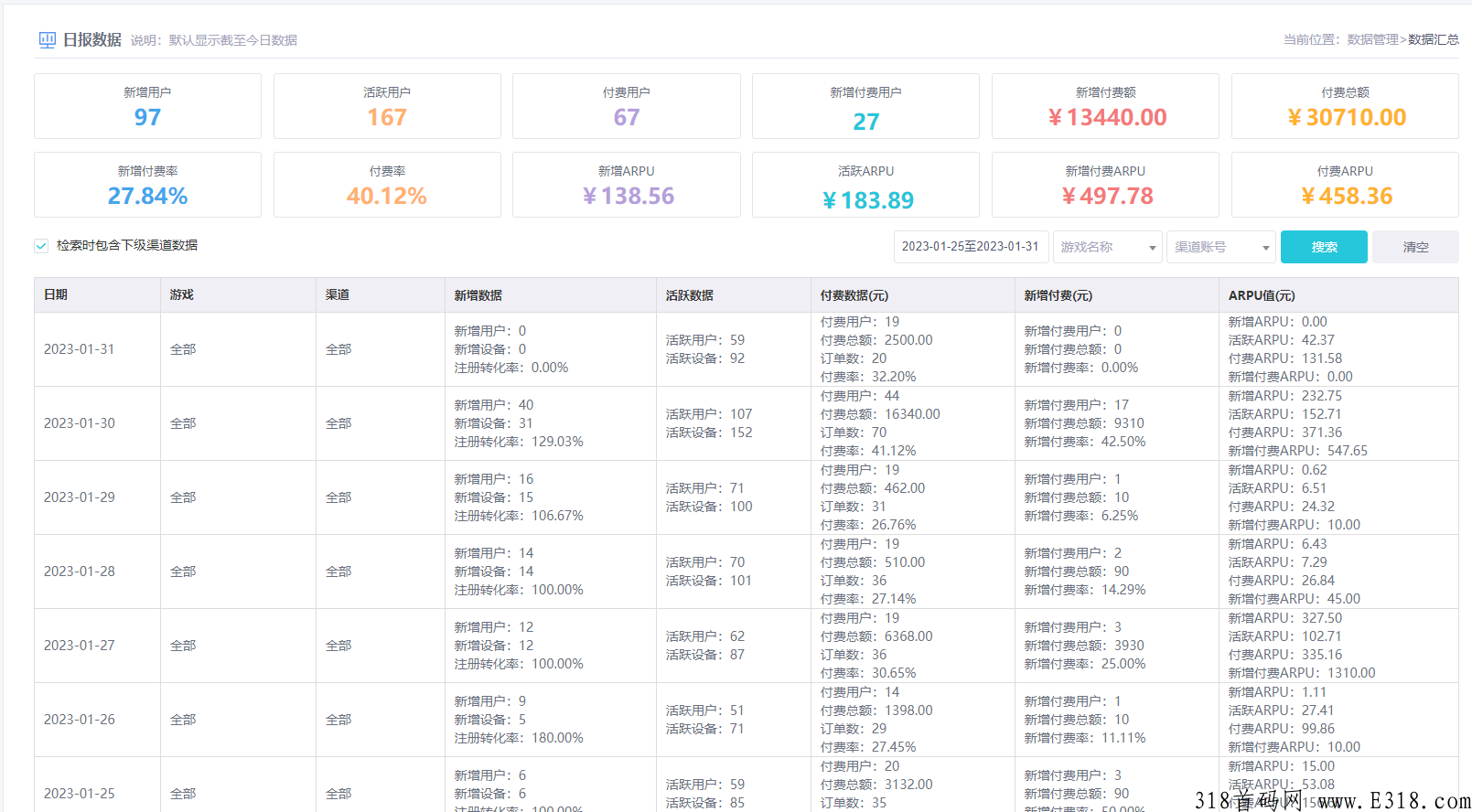1472x812 pixels.
Task: Click the 活跃ARPU ￥183.89 card
Action: [865, 185]
